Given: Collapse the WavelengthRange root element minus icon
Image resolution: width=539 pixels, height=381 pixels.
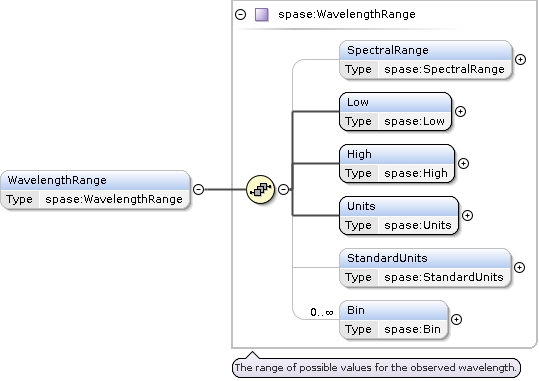Looking at the screenshot, I should tap(198, 189).
